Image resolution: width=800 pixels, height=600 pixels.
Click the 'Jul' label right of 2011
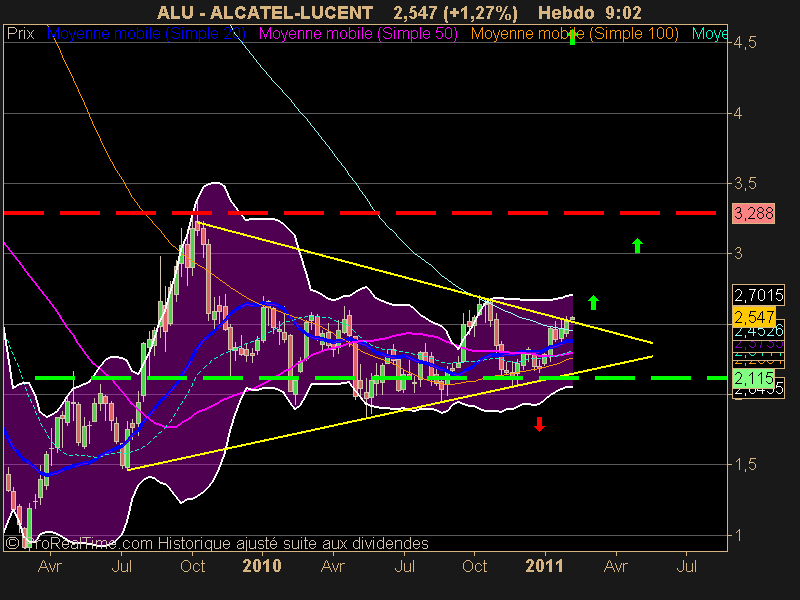coord(687,566)
